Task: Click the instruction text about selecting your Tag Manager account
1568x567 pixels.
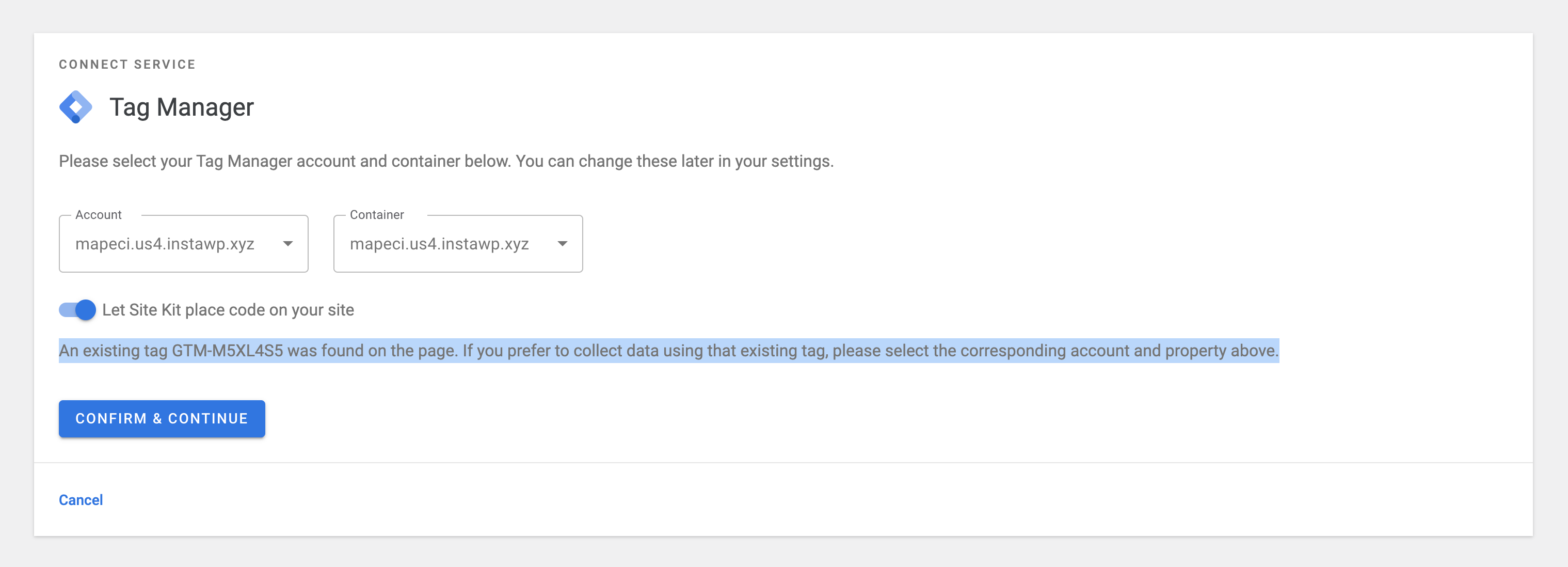Action: (446, 162)
